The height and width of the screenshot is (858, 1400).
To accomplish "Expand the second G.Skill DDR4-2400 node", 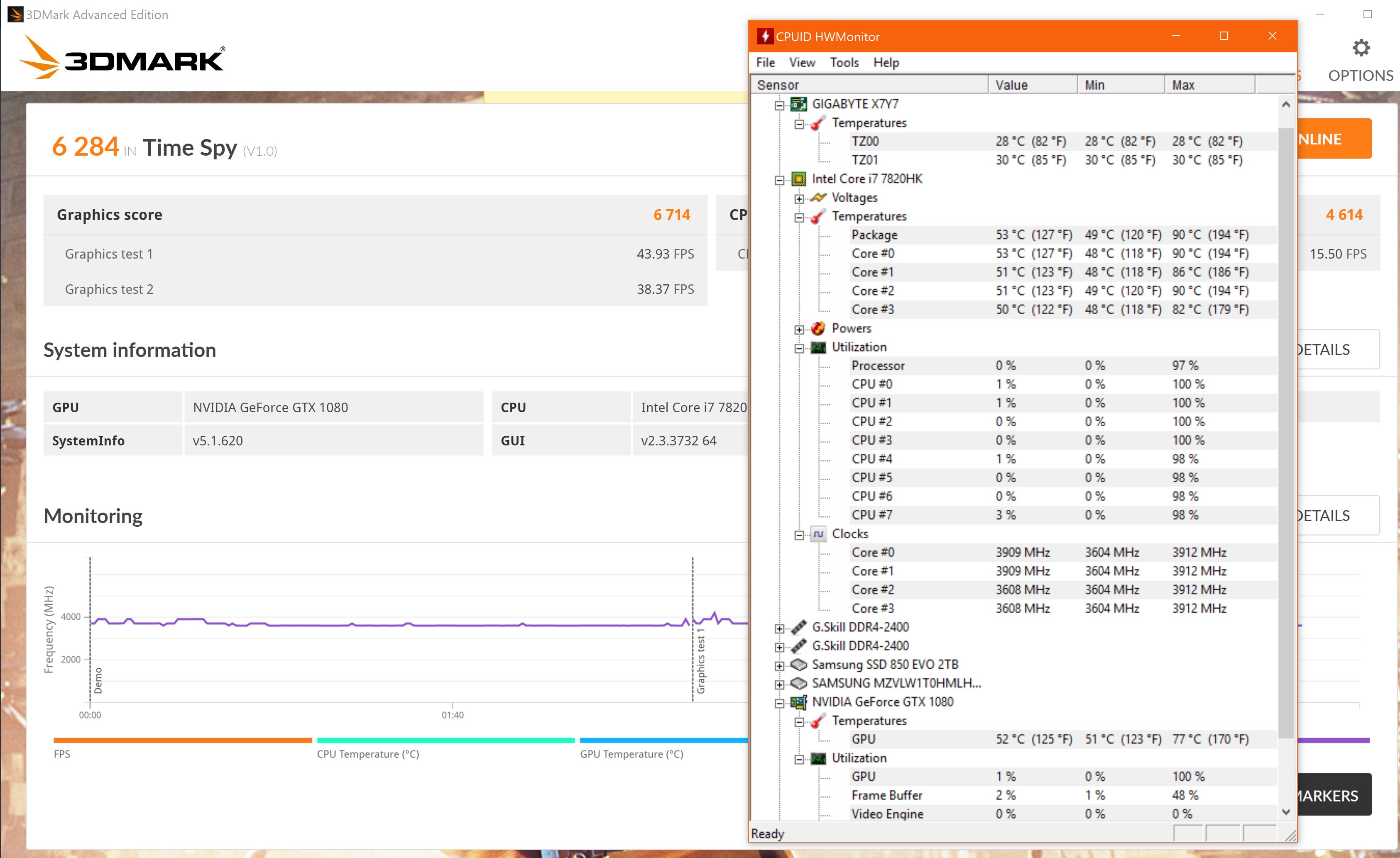I will point(779,647).
